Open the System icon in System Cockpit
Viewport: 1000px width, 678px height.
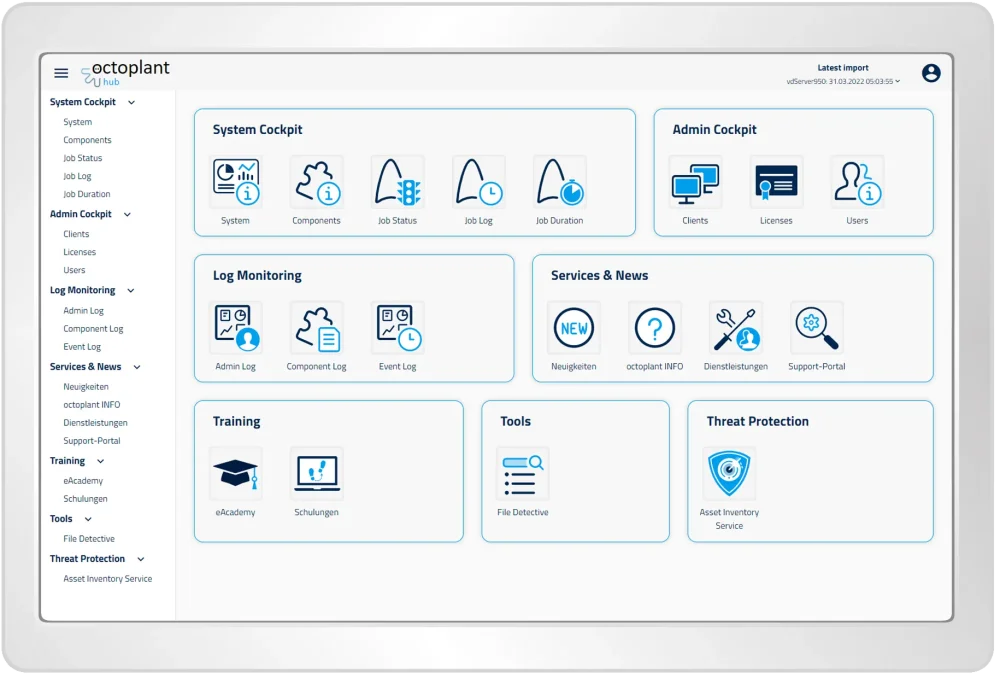coord(236,182)
